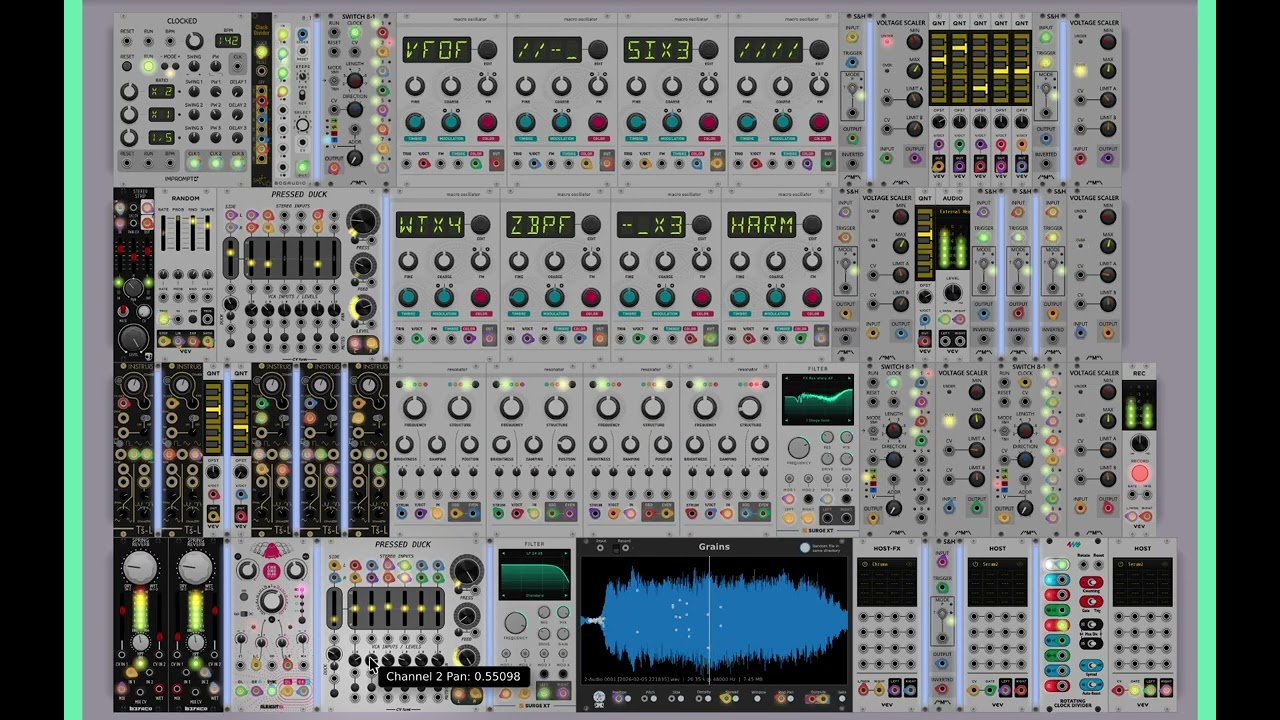1280x720 pixels.
Task: Open the VFOF model display
Action: tap(435, 50)
